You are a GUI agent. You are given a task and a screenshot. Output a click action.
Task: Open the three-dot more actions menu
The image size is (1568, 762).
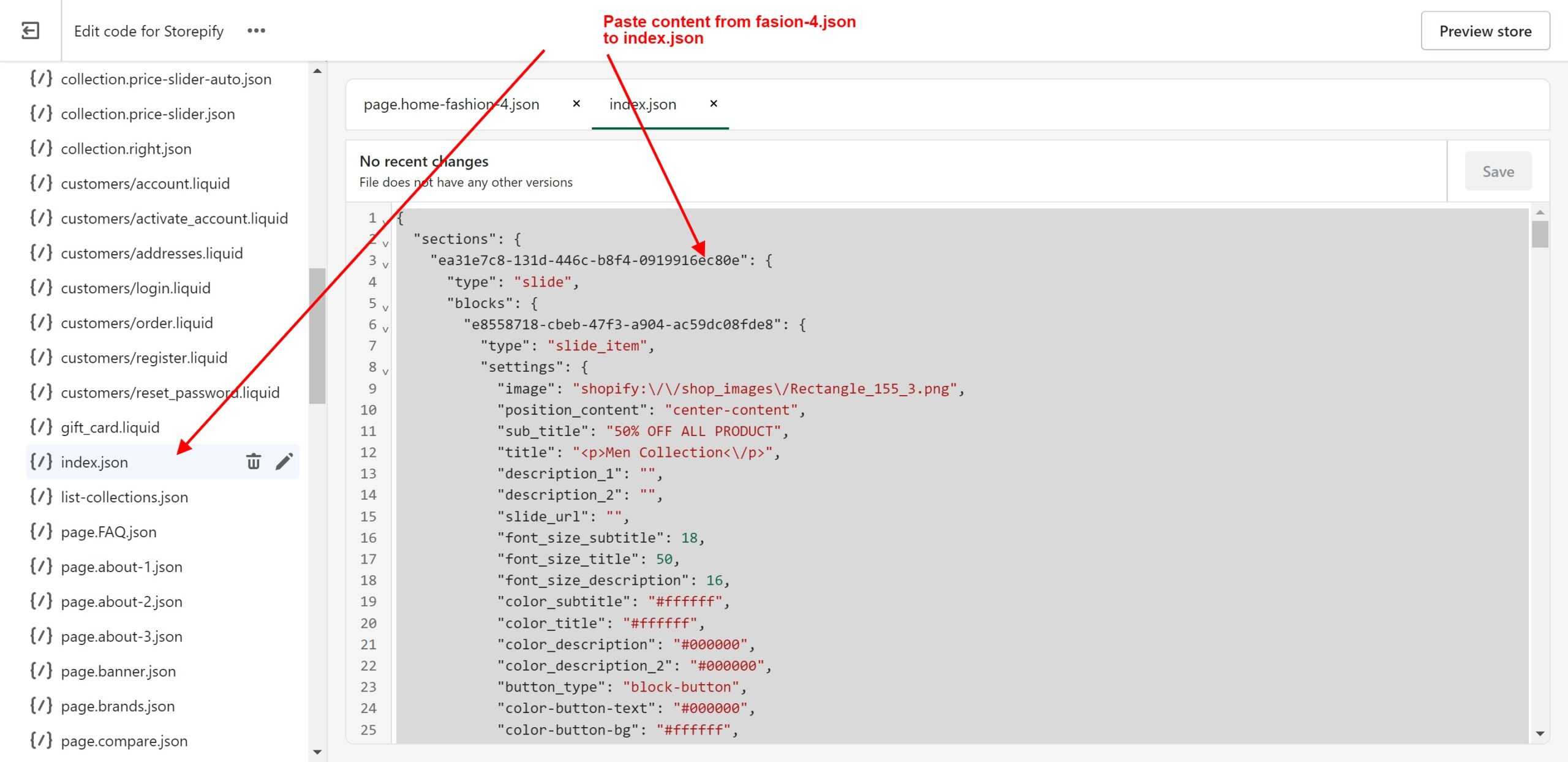point(256,31)
